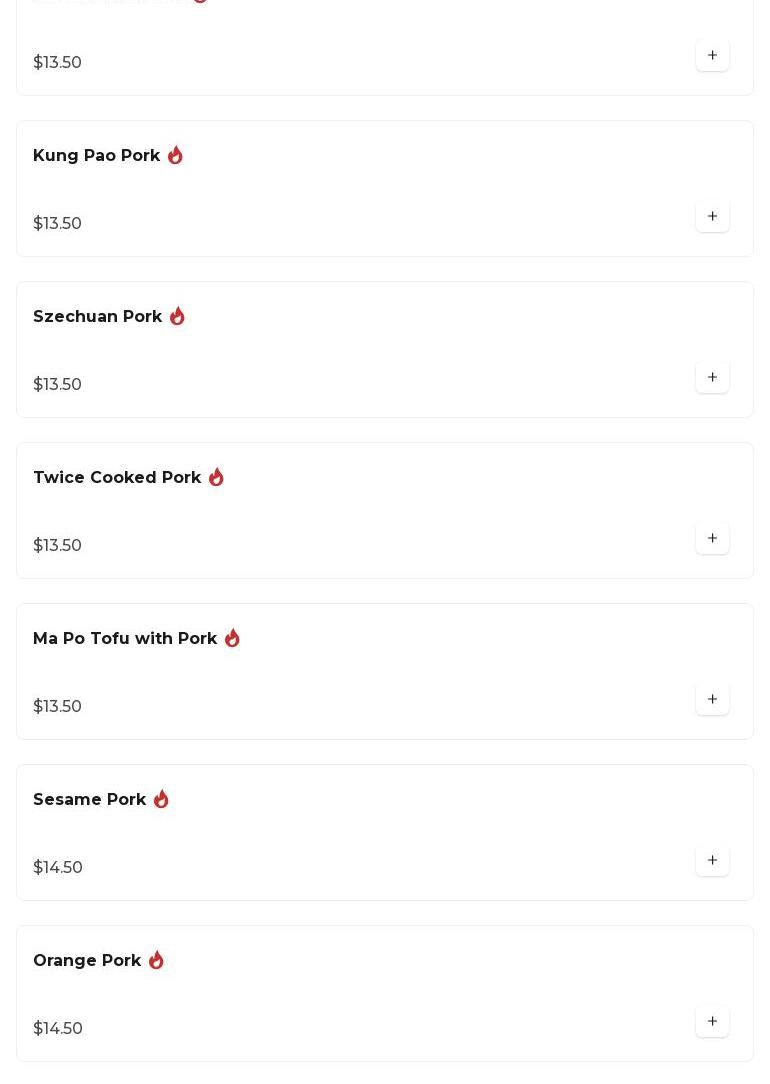Click Sesame Pork $14.50 price

(x=58, y=867)
